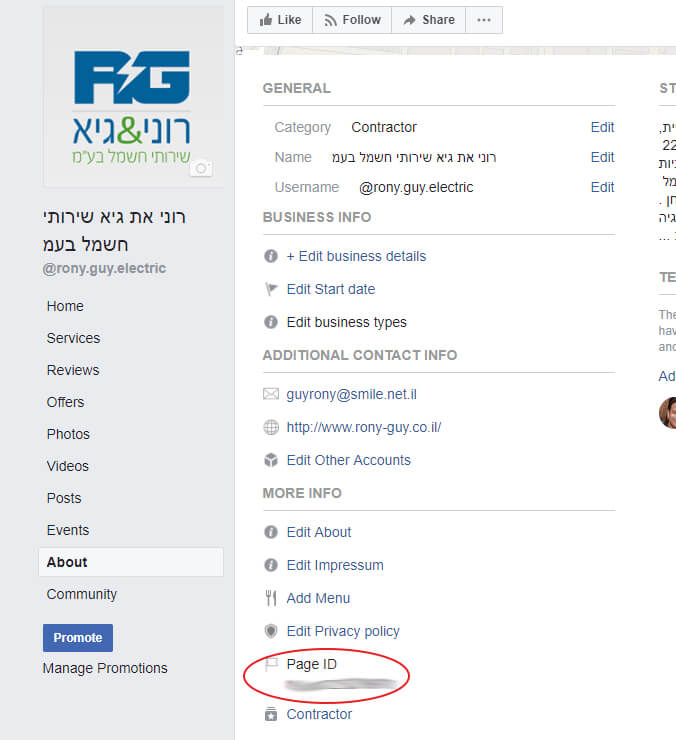Edit the page Name field
This screenshot has height=740, width=676.
602,157
